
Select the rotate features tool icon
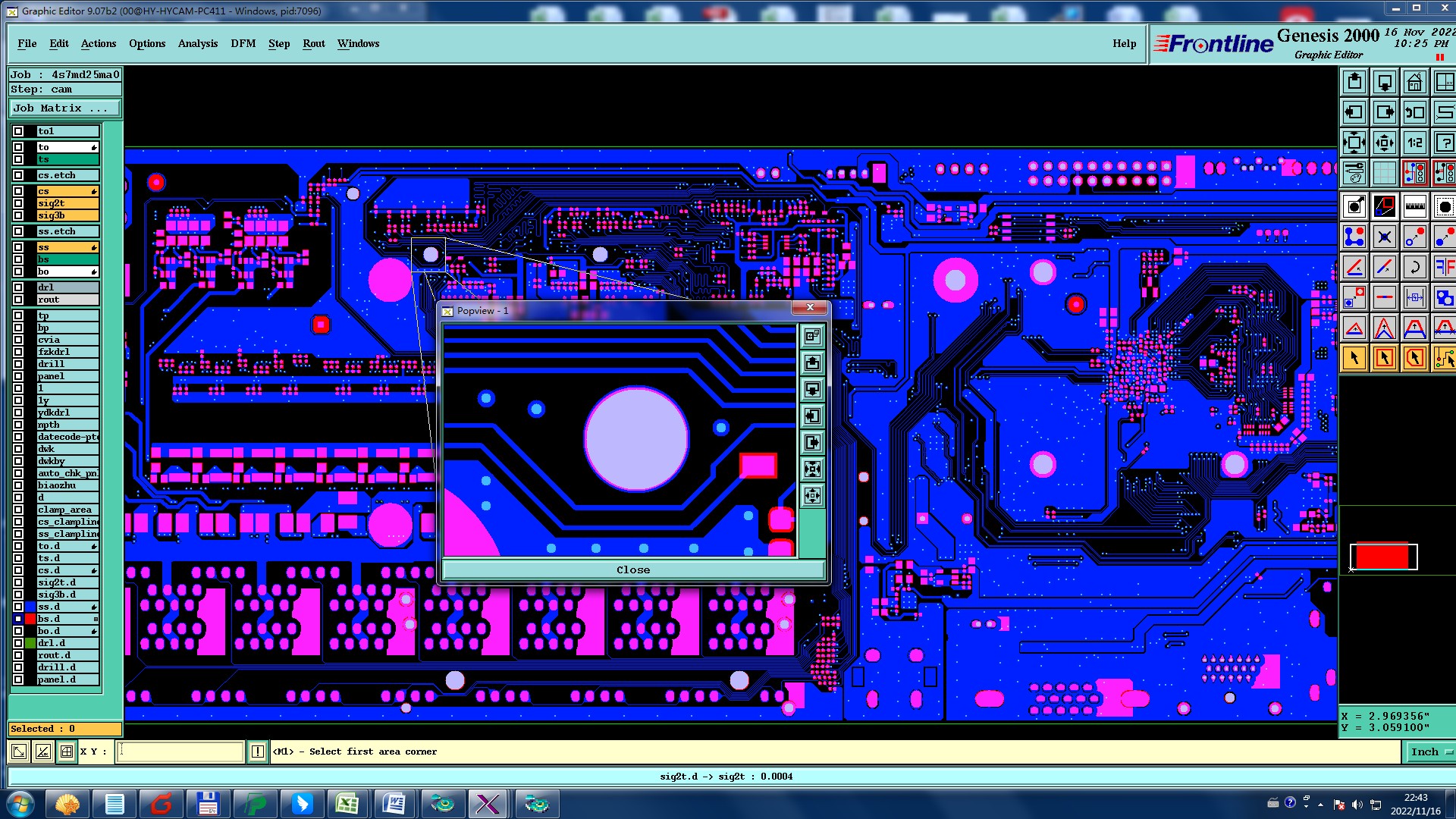click(x=1414, y=267)
